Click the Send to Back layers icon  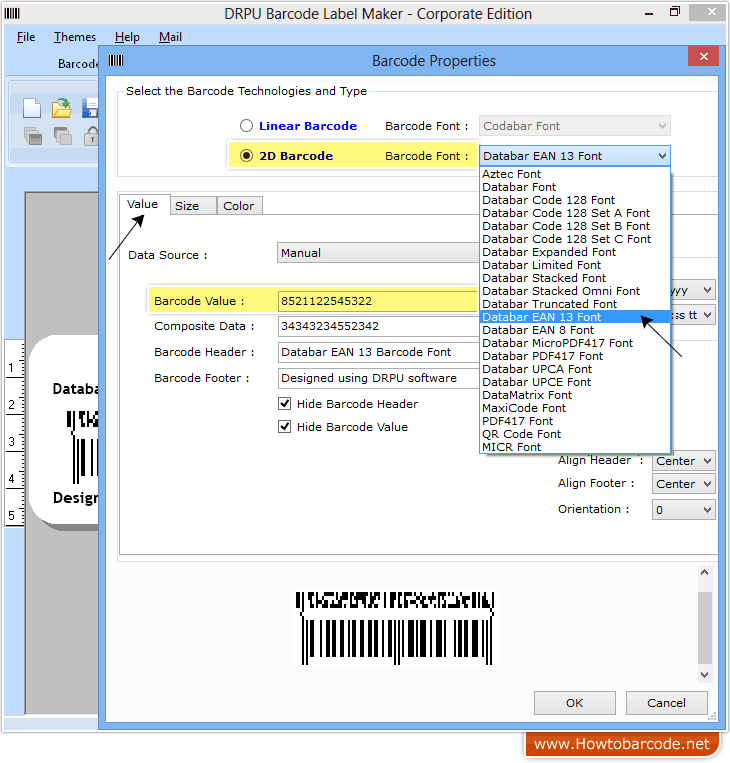click(63, 136)
